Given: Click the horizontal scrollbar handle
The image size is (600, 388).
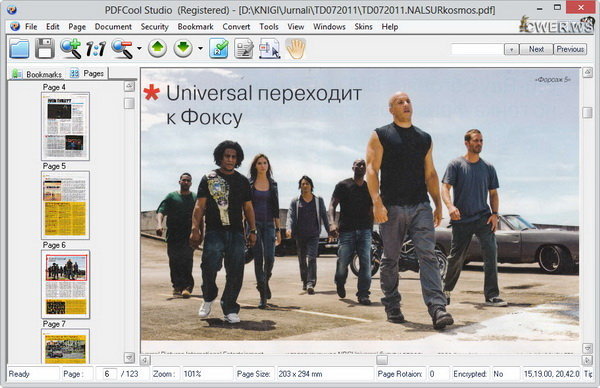Looking at the screenshot, I should pos(382,360).
